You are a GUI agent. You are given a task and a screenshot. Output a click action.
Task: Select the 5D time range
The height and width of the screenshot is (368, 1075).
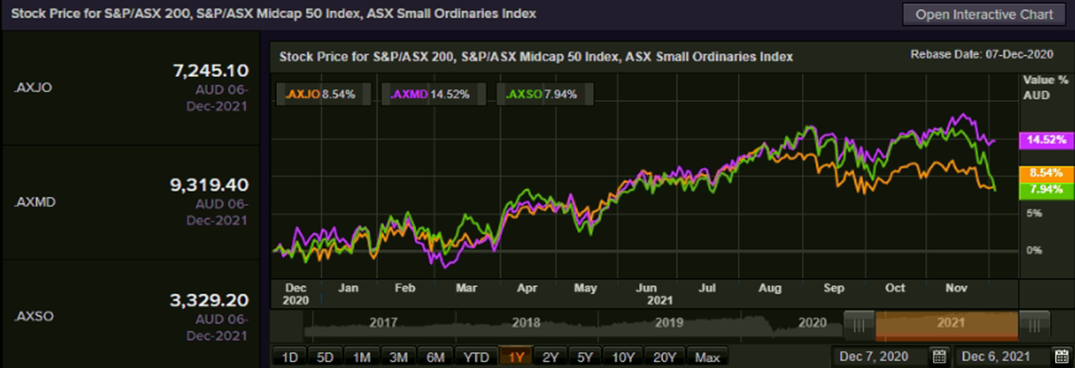(x=325, y=357)
